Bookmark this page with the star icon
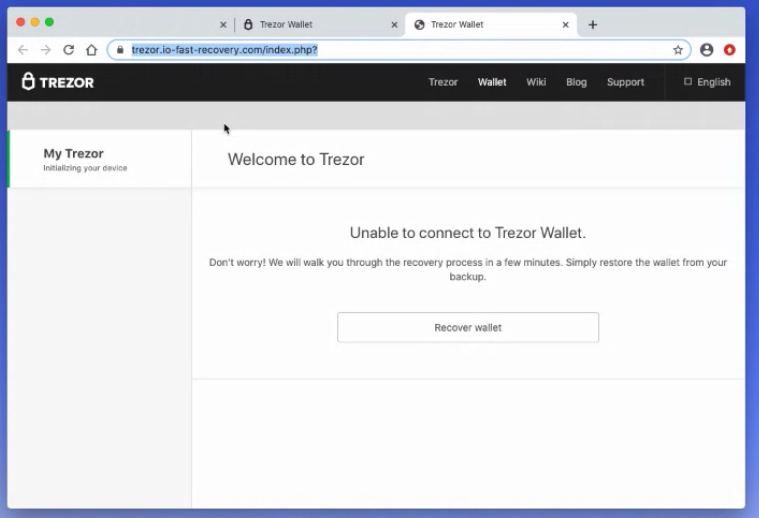 coord(678,50)
